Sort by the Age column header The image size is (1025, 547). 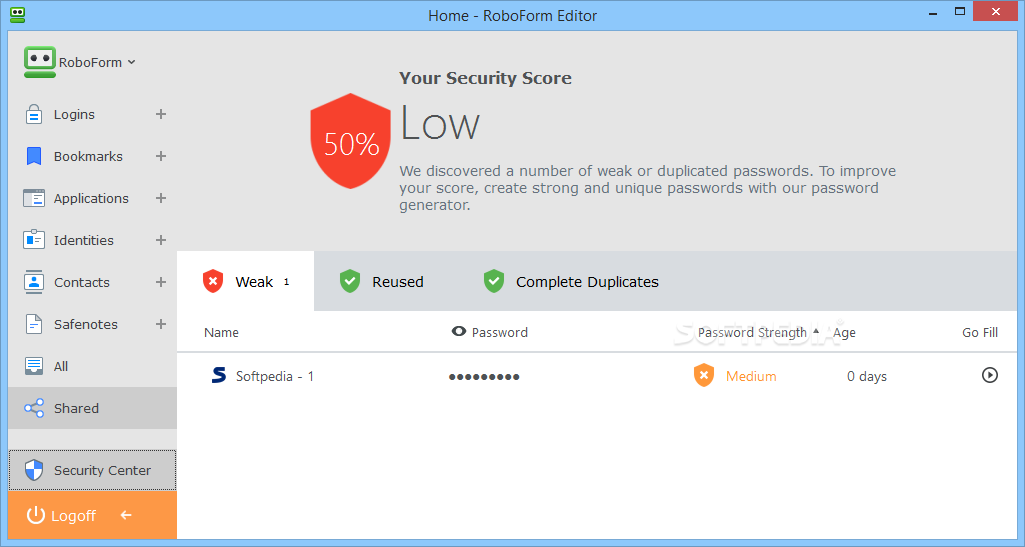click(x=844, y=333)
